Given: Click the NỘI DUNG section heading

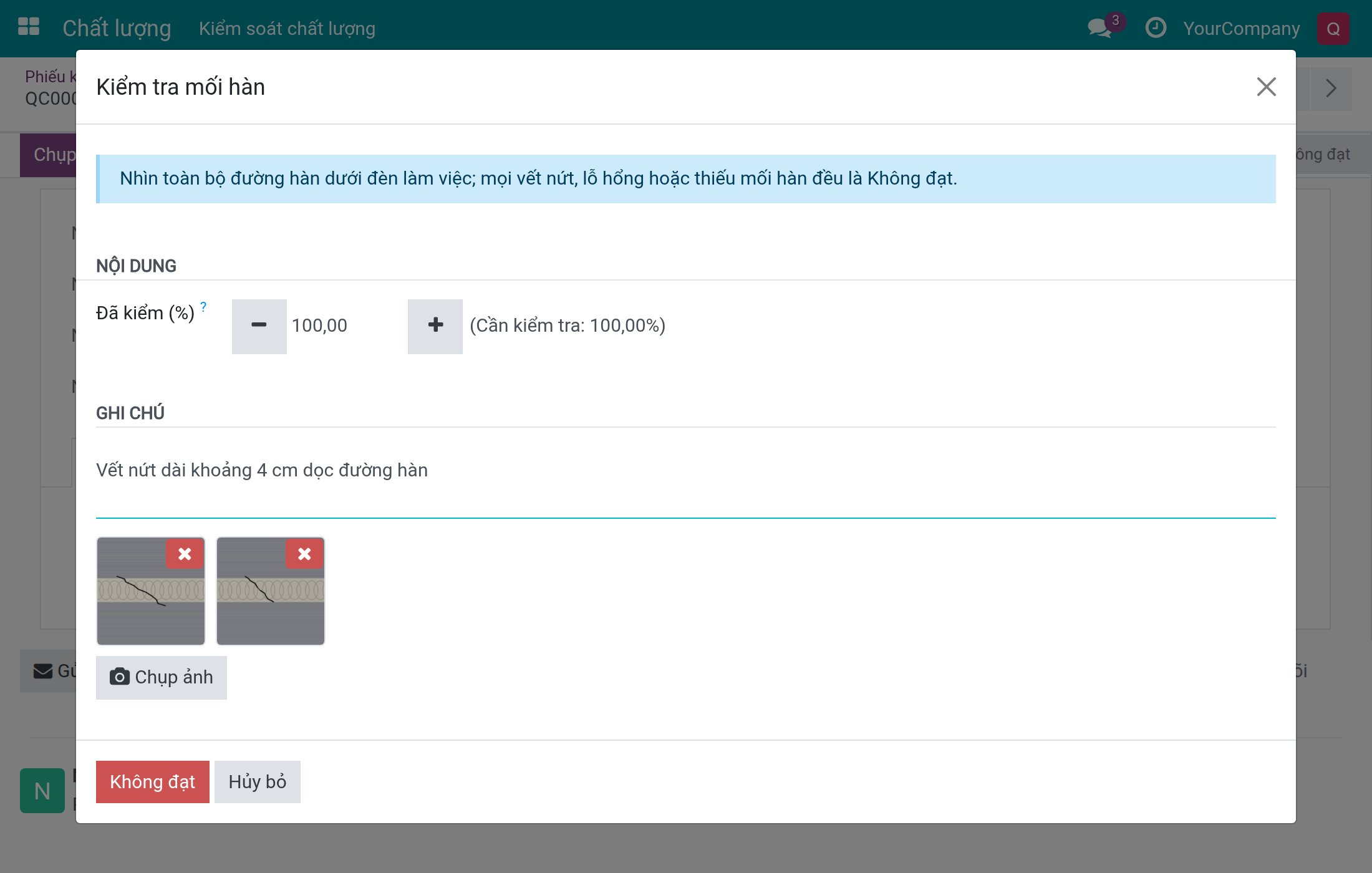Looking at the screenshot, I should (136, 266).
